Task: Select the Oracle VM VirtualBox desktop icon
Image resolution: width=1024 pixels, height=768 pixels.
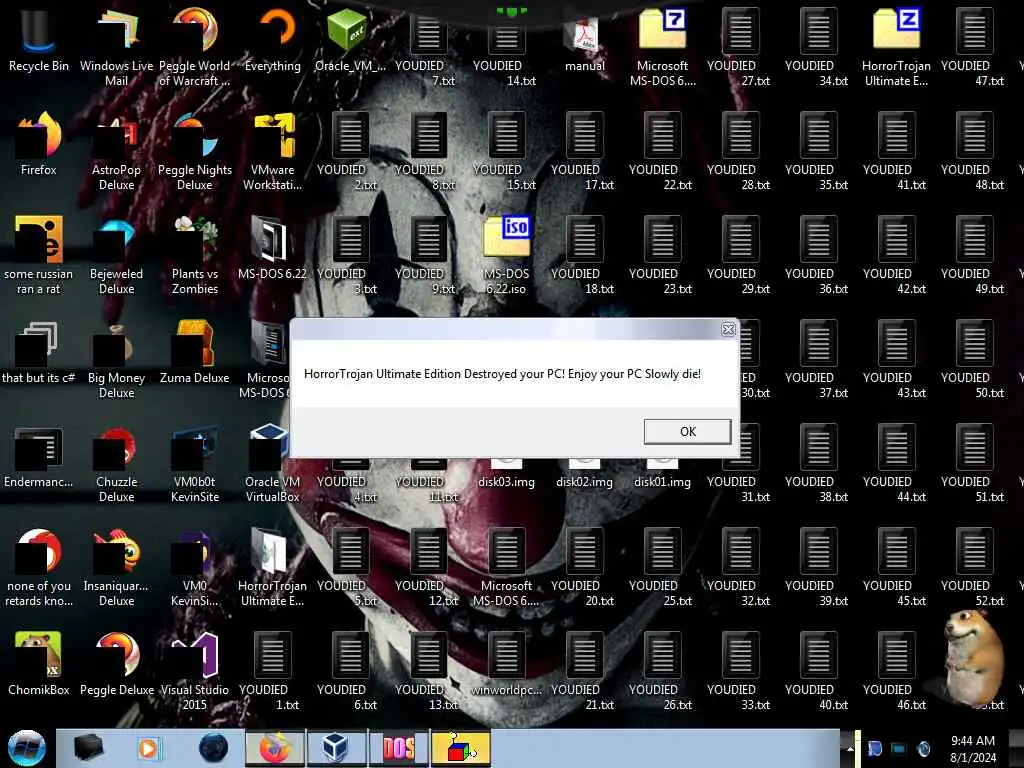Action: click(272, 464)
